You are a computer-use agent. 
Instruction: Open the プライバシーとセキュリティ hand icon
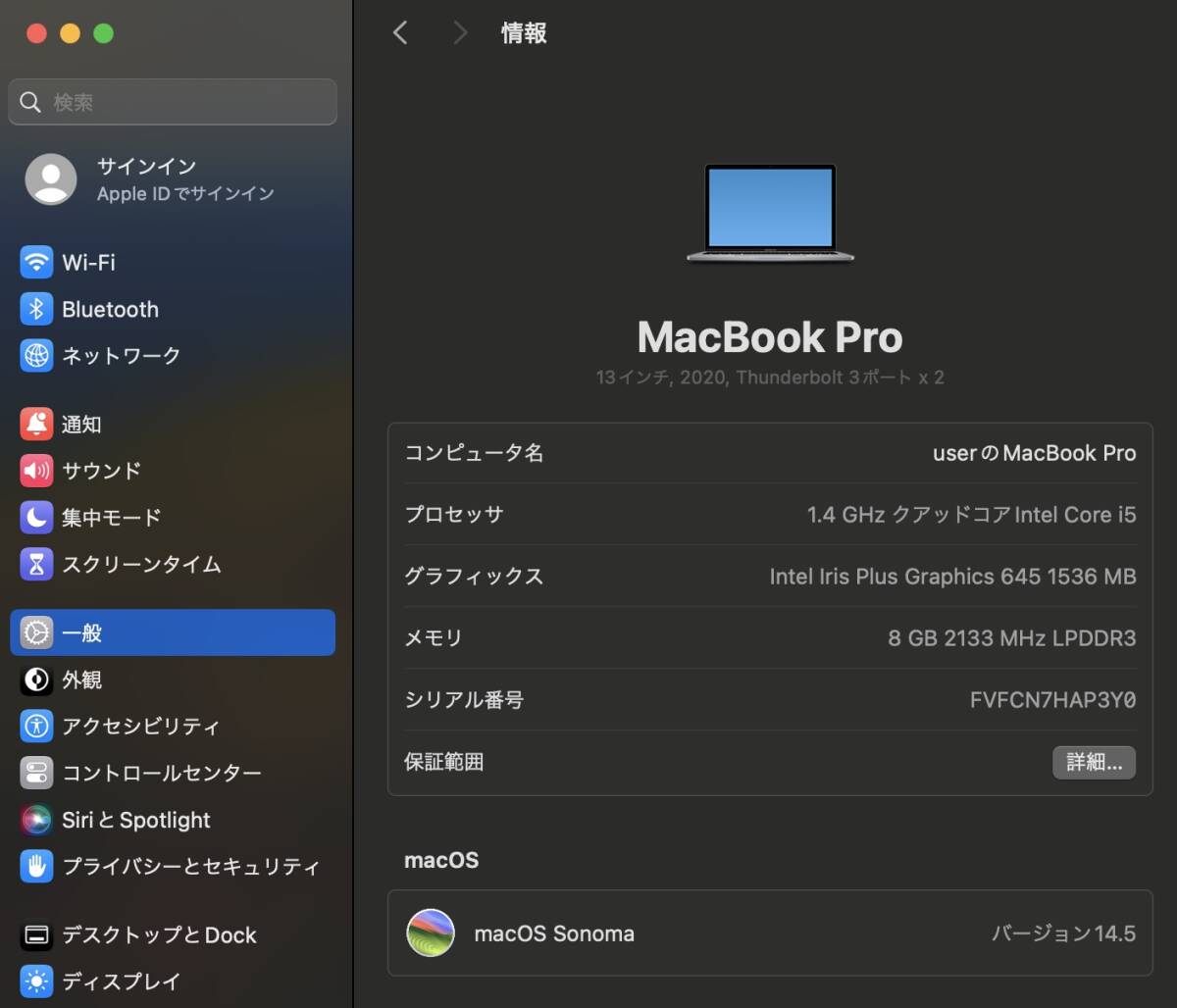point(36,866)
